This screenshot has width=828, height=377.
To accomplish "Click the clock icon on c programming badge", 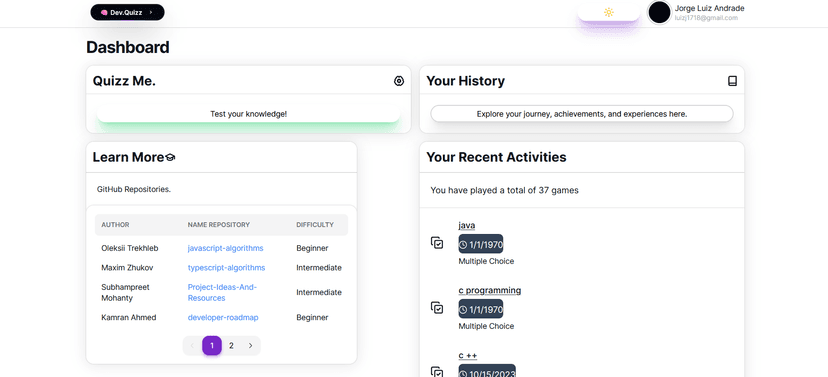I will pyautogui.click(x=463, y=309).
